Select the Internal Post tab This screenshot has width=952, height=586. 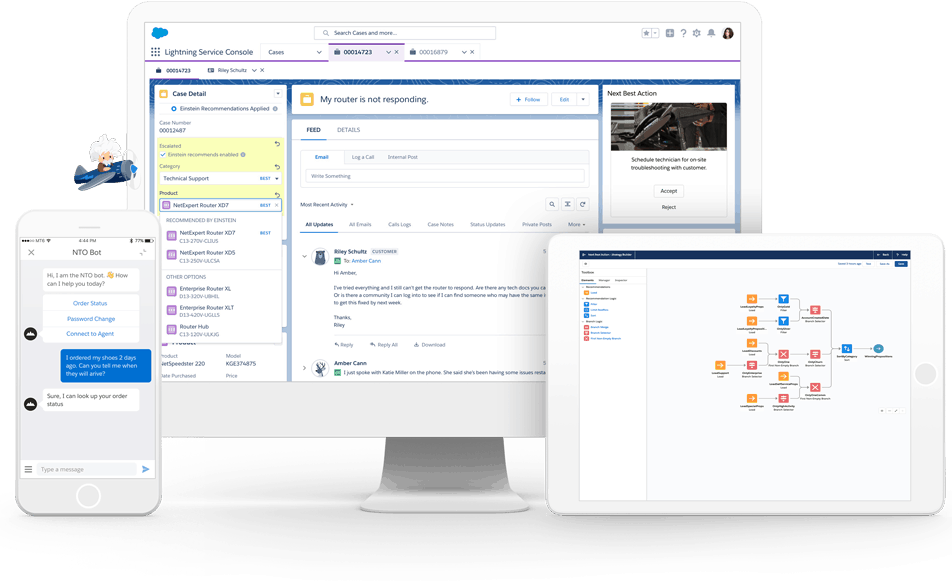403,157
